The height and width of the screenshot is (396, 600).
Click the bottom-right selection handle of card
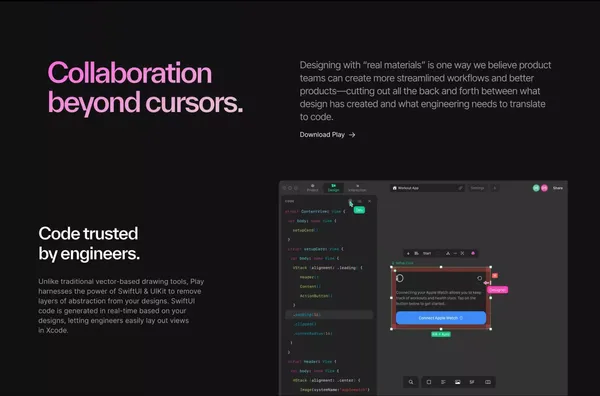tap(491, 329)
